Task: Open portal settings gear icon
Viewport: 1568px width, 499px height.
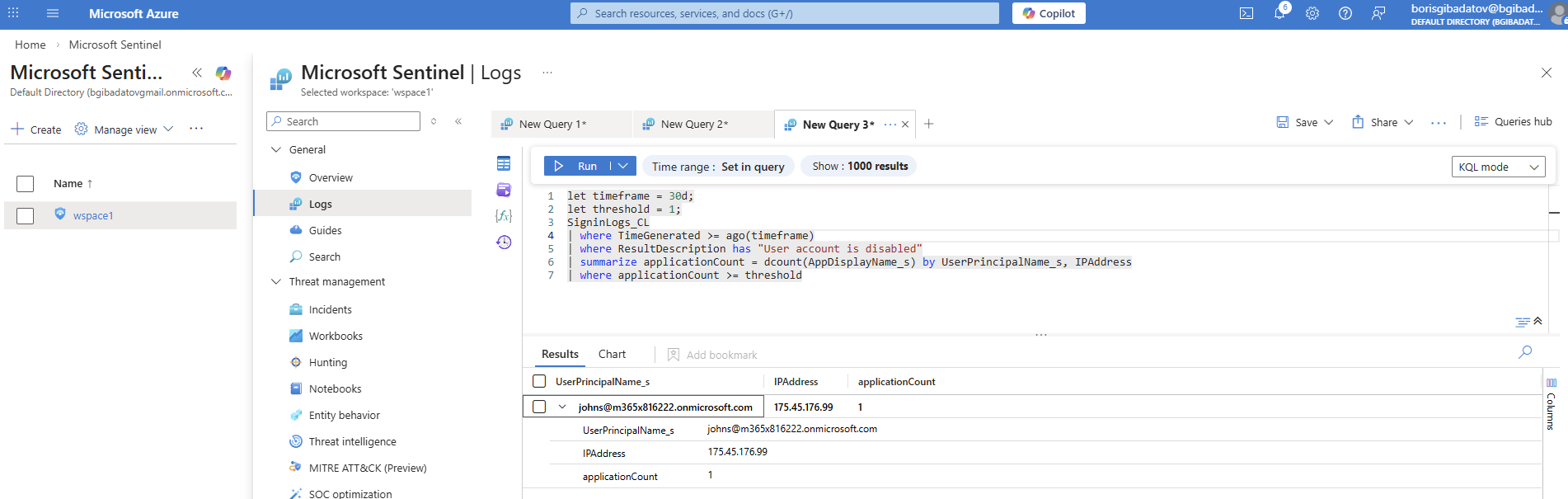Action: point(1312,13)
